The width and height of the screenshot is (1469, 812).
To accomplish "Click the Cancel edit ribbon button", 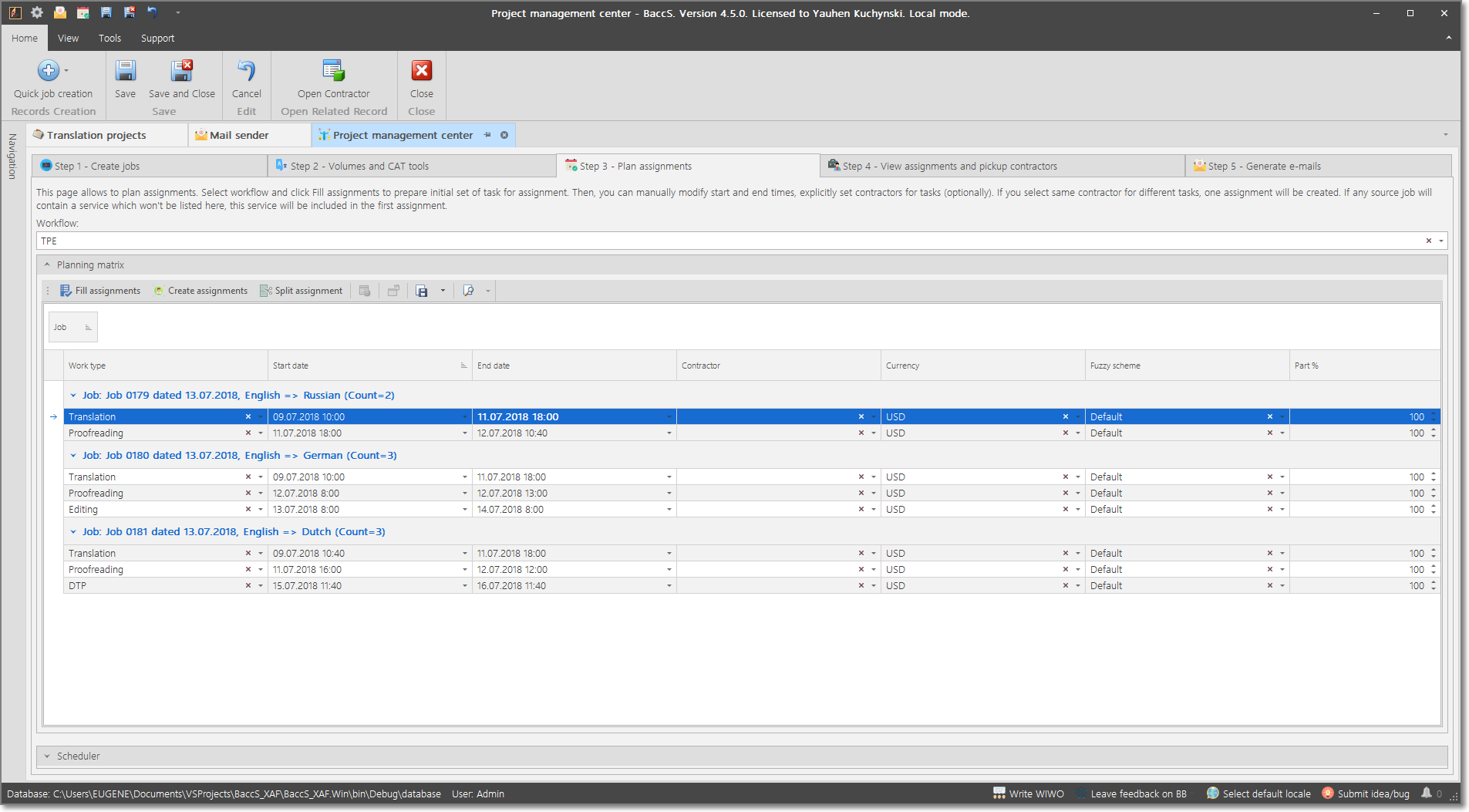I will (246, 79).
